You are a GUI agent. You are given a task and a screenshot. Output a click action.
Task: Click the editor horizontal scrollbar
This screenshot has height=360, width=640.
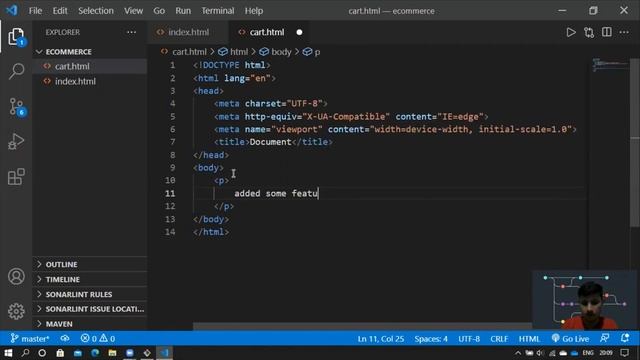[x=362, y=326]
